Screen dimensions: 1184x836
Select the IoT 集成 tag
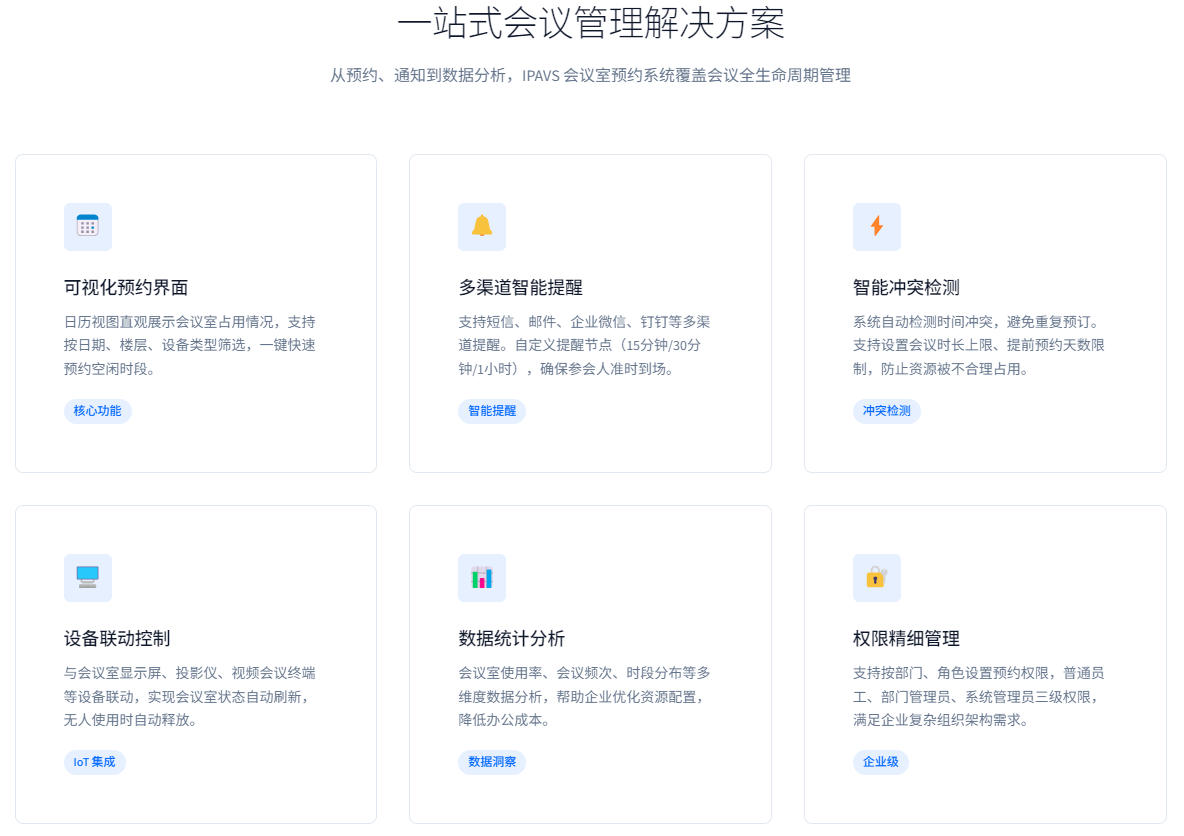point(94,762)
